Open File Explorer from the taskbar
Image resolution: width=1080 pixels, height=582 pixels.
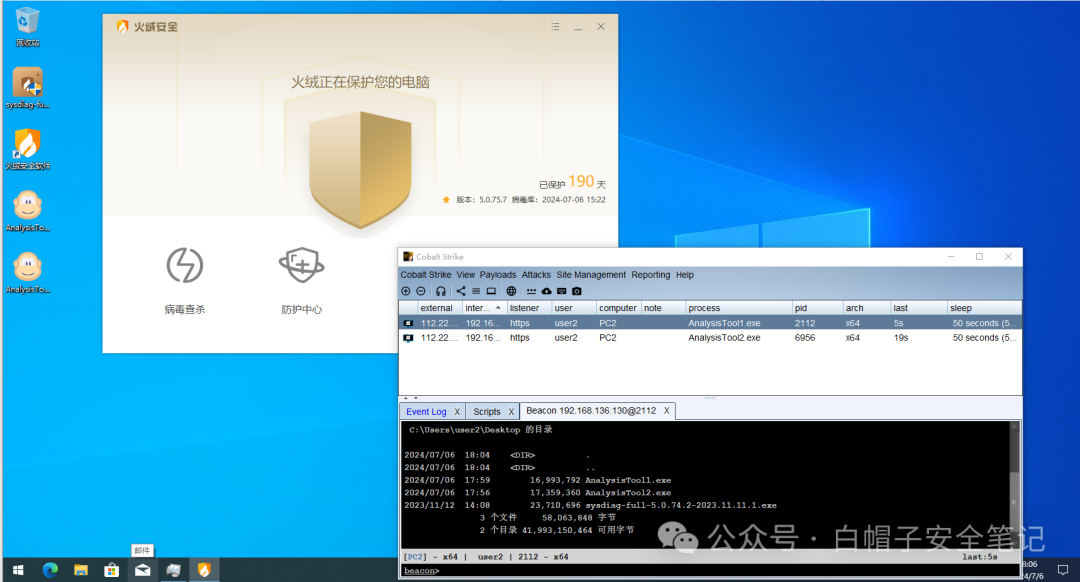tap(81, 570)
